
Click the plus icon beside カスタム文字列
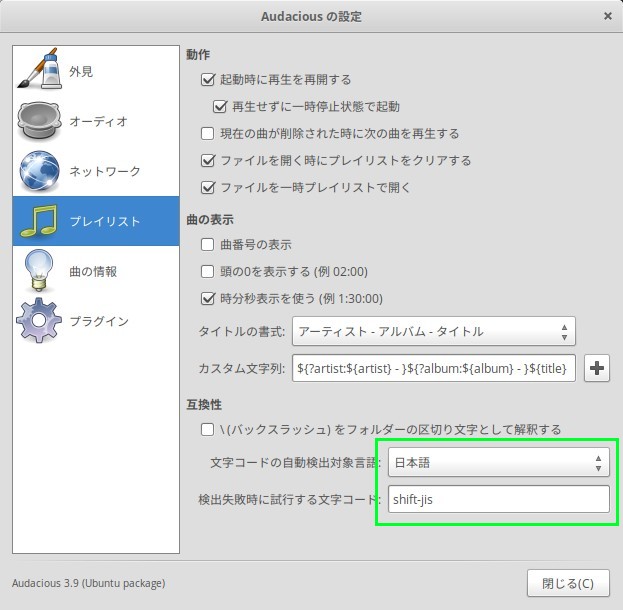tap(596, 368)
